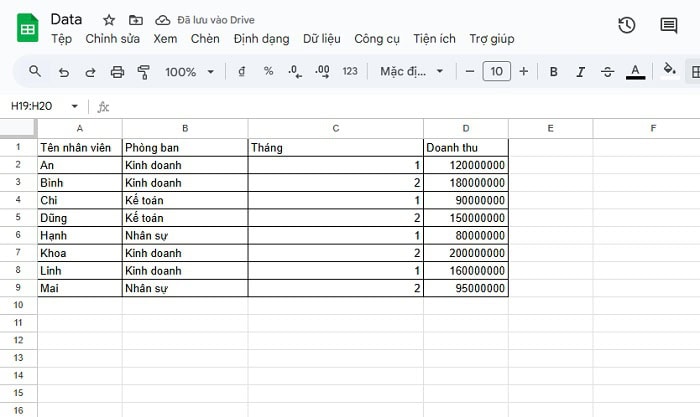The width and height of the screenshot is (700, 417).
Task: Print the spreadsheet using printer icon
Action: coord(117,72)
